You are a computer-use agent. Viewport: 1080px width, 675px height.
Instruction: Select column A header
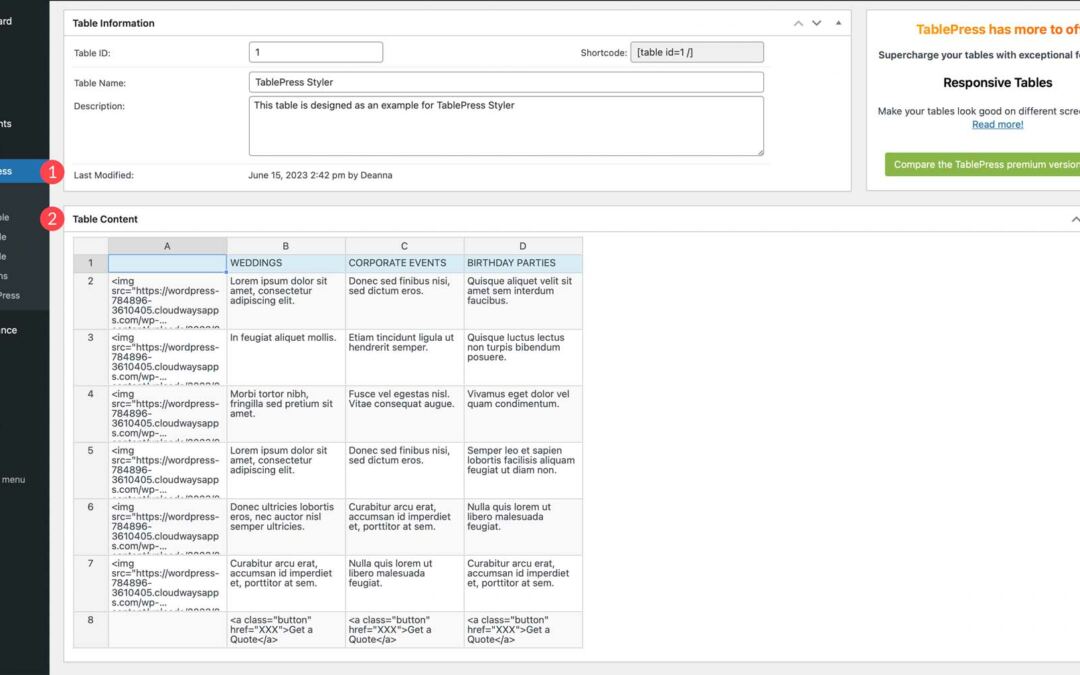pyautogui.click(x=167, y=246)
